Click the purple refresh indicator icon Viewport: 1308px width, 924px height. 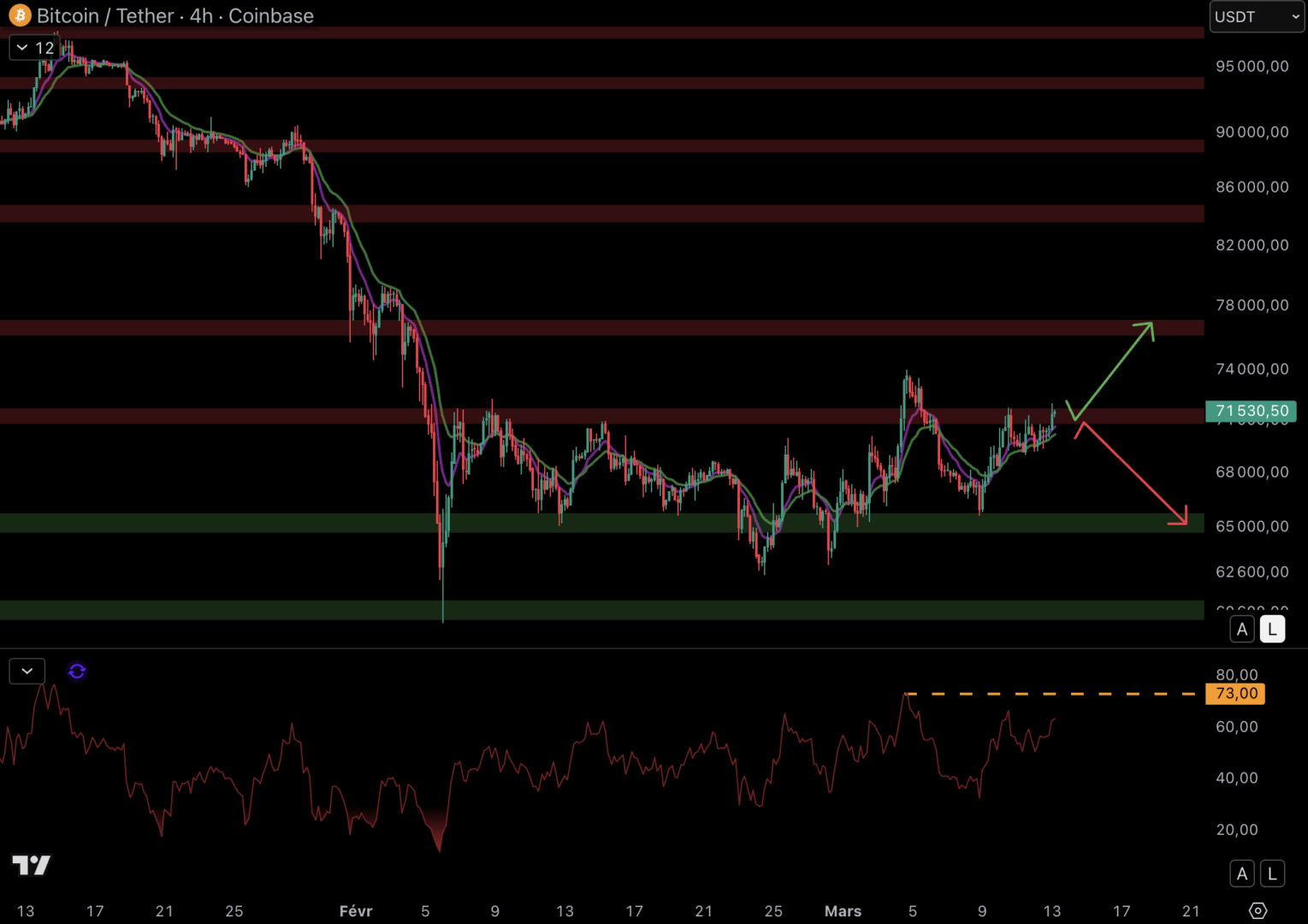(77, 672)
